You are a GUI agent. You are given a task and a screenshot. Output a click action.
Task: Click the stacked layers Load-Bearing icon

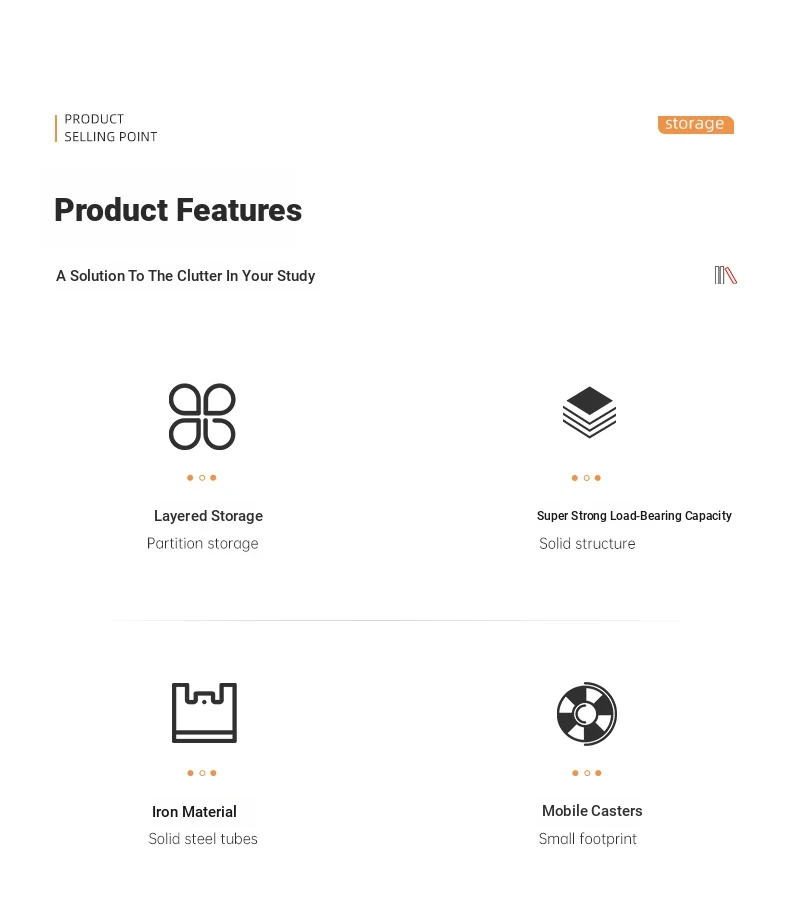589,412
